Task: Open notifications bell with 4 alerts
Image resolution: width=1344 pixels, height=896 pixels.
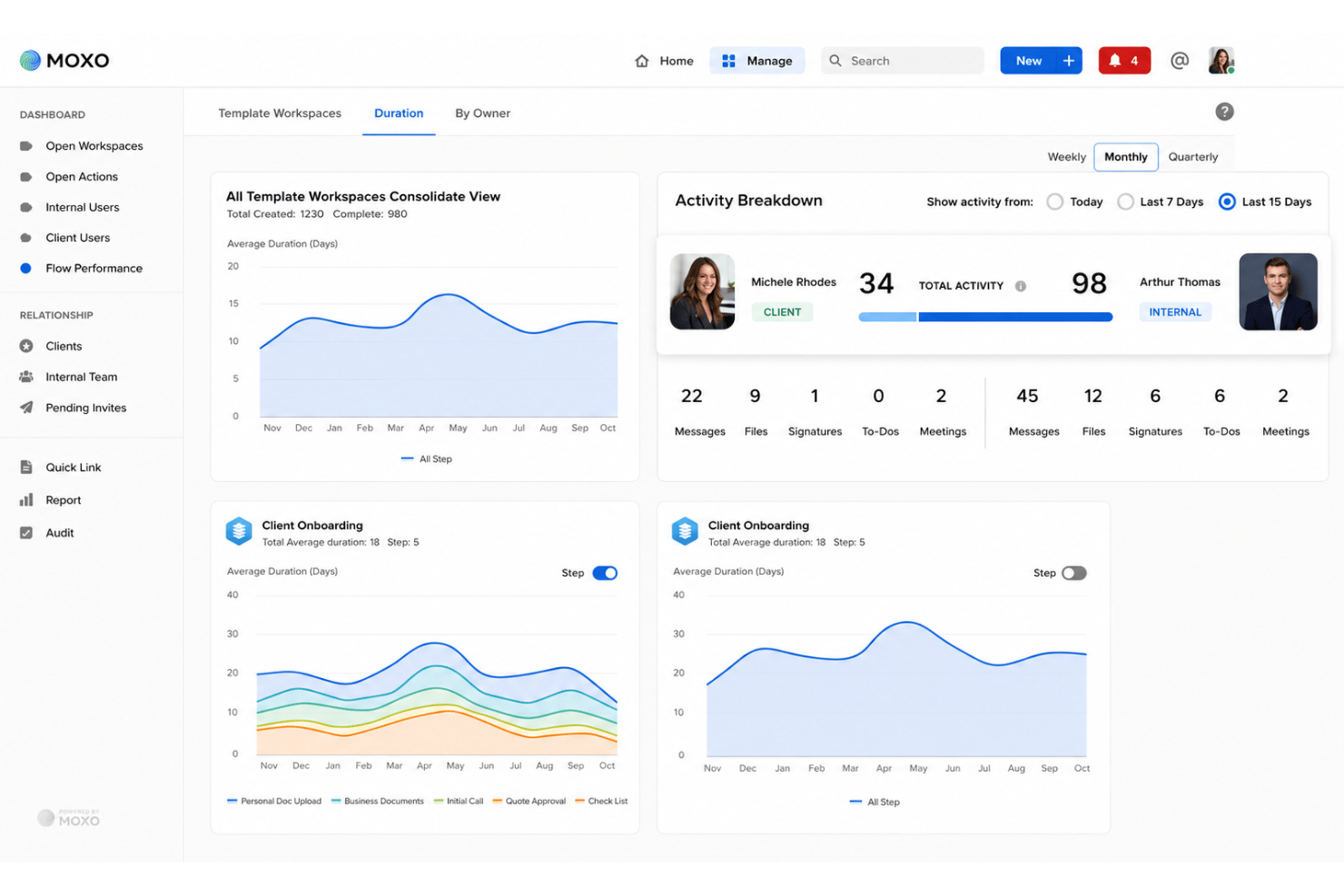Action: 1124,61
